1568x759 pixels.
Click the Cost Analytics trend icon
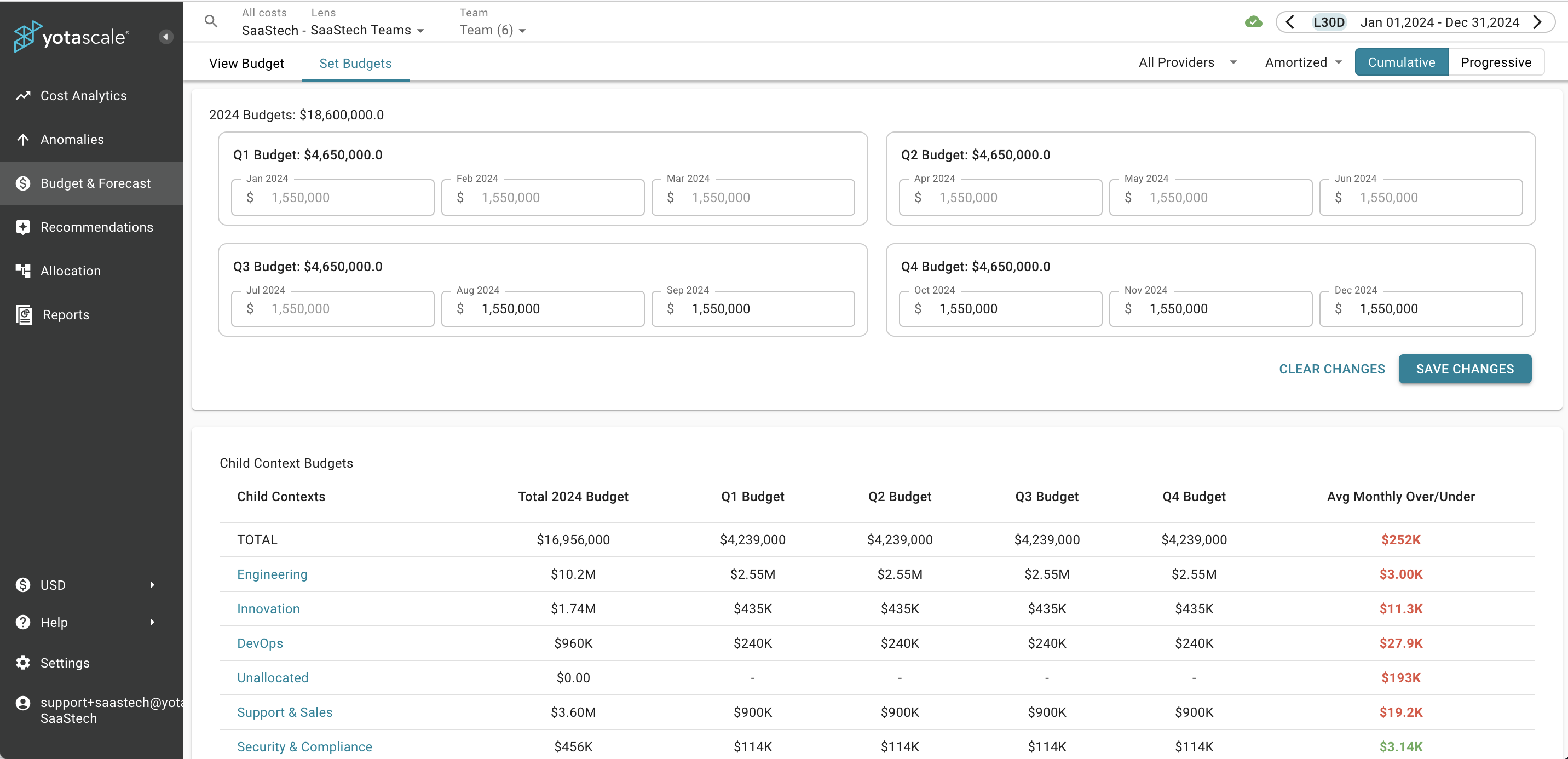click(x=23, y=96)
